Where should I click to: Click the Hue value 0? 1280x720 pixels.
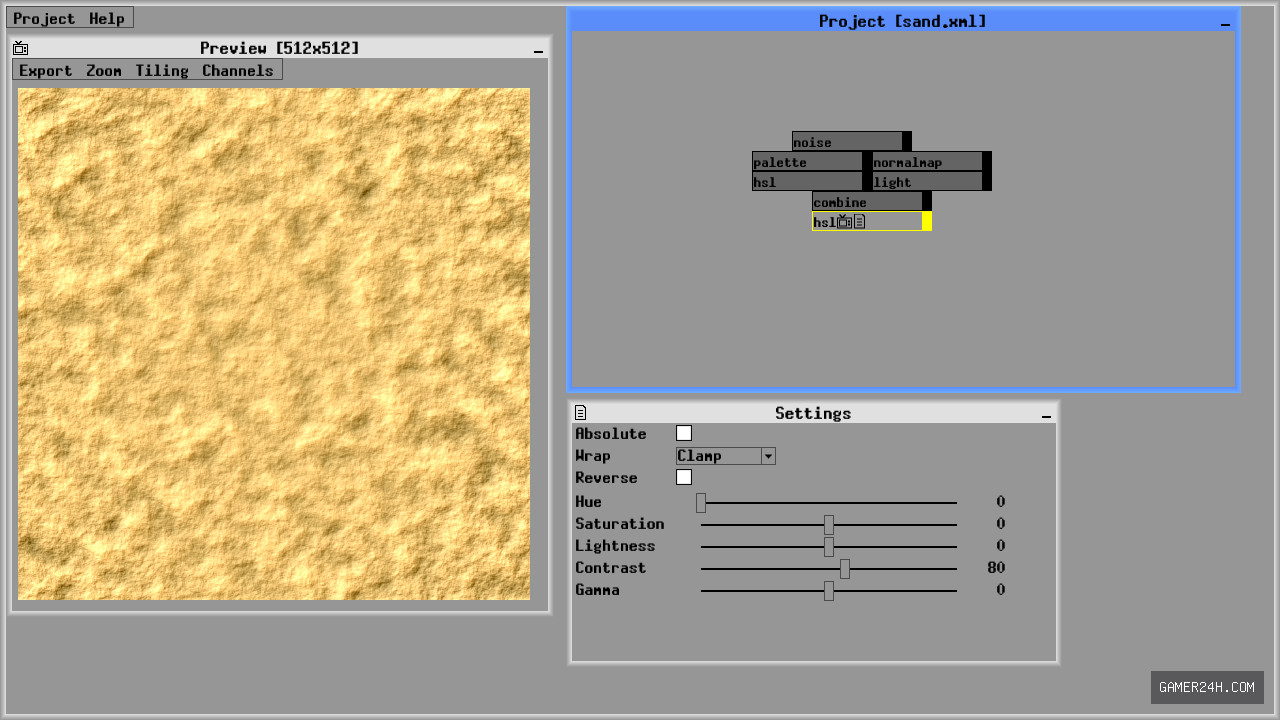1000,502
